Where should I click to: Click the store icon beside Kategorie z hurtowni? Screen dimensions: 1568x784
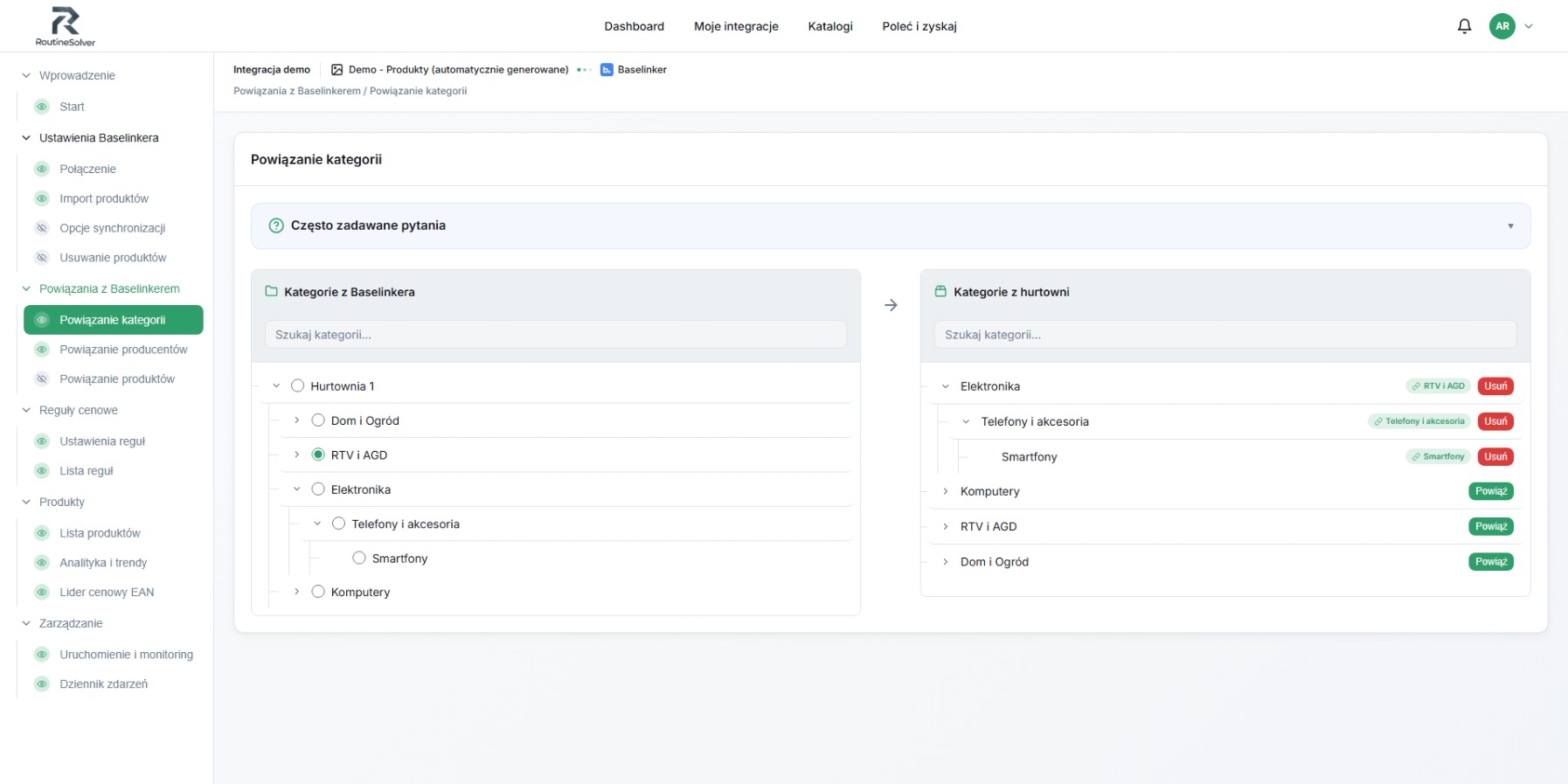(x=940, y=292)
